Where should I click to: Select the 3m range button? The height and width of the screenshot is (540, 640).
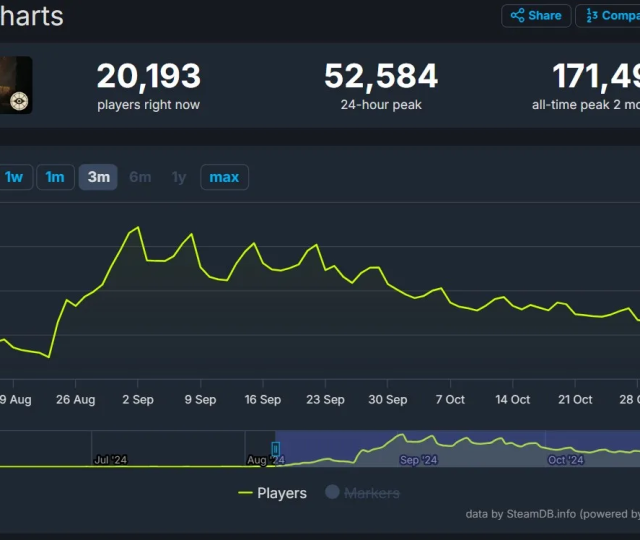tap(98, 177)
